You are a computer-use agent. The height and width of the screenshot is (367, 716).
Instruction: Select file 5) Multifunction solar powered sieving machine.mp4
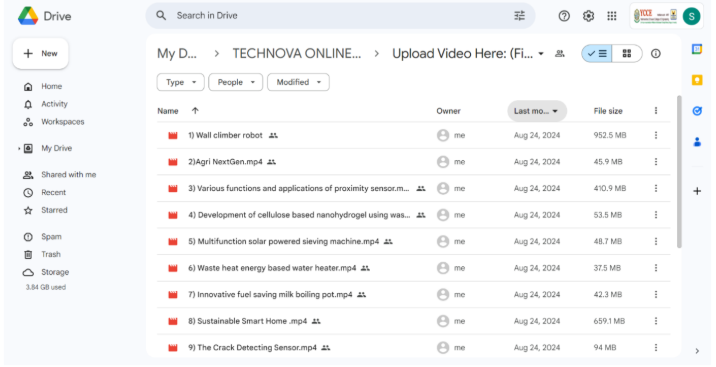coord(284,241)
